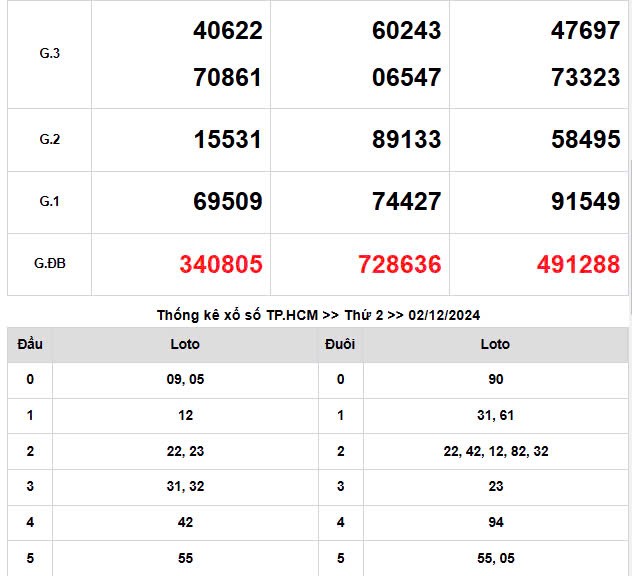Select Đầu loto cell 42
This screenshot has width=632, height=576.
point(185,522)
